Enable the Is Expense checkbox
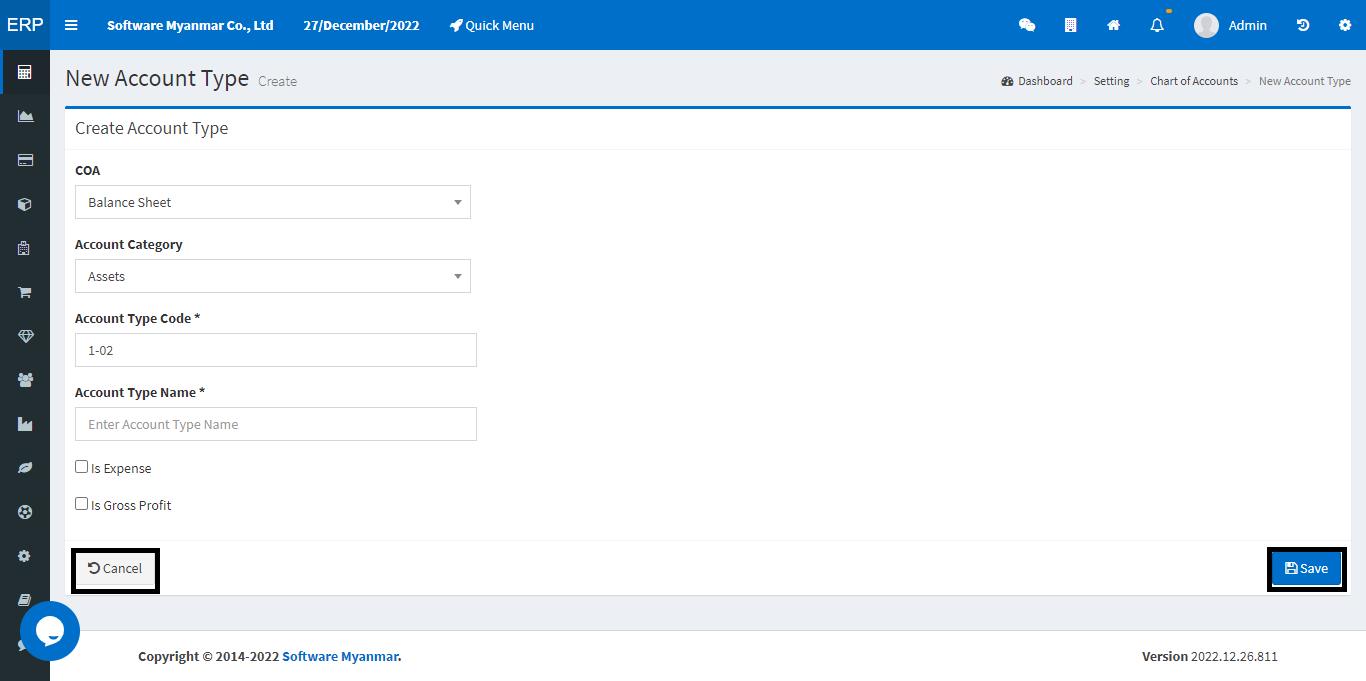Viewport: 1366px width, 681px height. pos(82,467)
